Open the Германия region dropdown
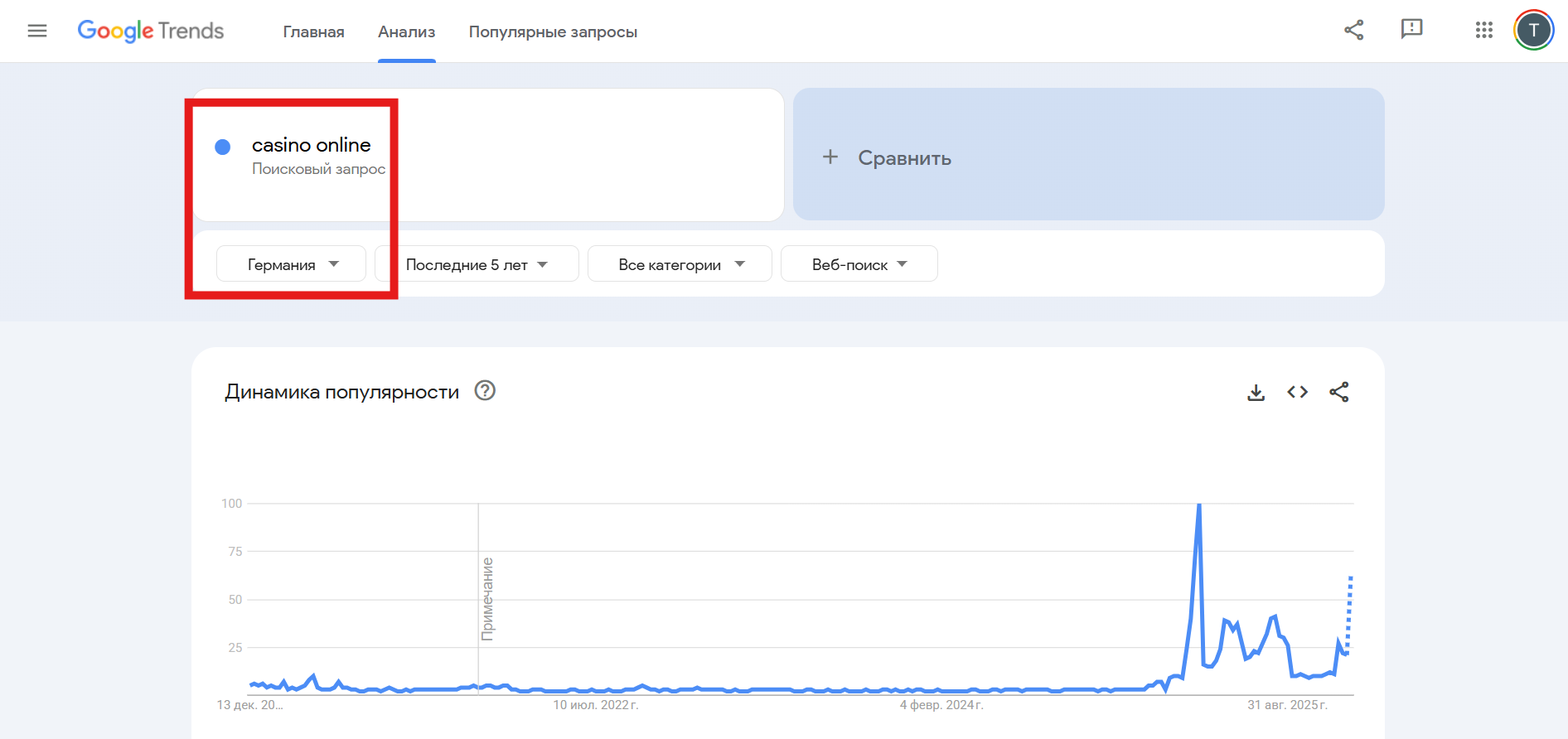This screenshot has height=739, width=1568. pos(290,263)
